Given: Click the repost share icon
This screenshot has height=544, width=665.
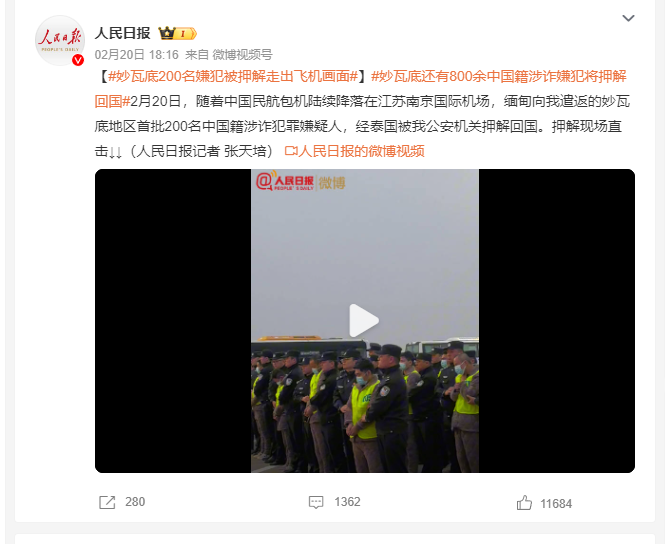Looking at the screenshot, I should click(x=107, y=502).
